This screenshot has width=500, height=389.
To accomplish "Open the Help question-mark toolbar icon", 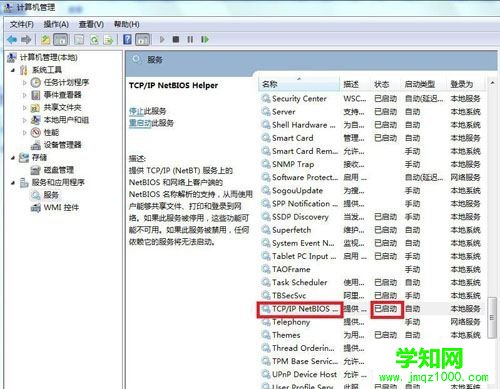I will pos(127,39).
